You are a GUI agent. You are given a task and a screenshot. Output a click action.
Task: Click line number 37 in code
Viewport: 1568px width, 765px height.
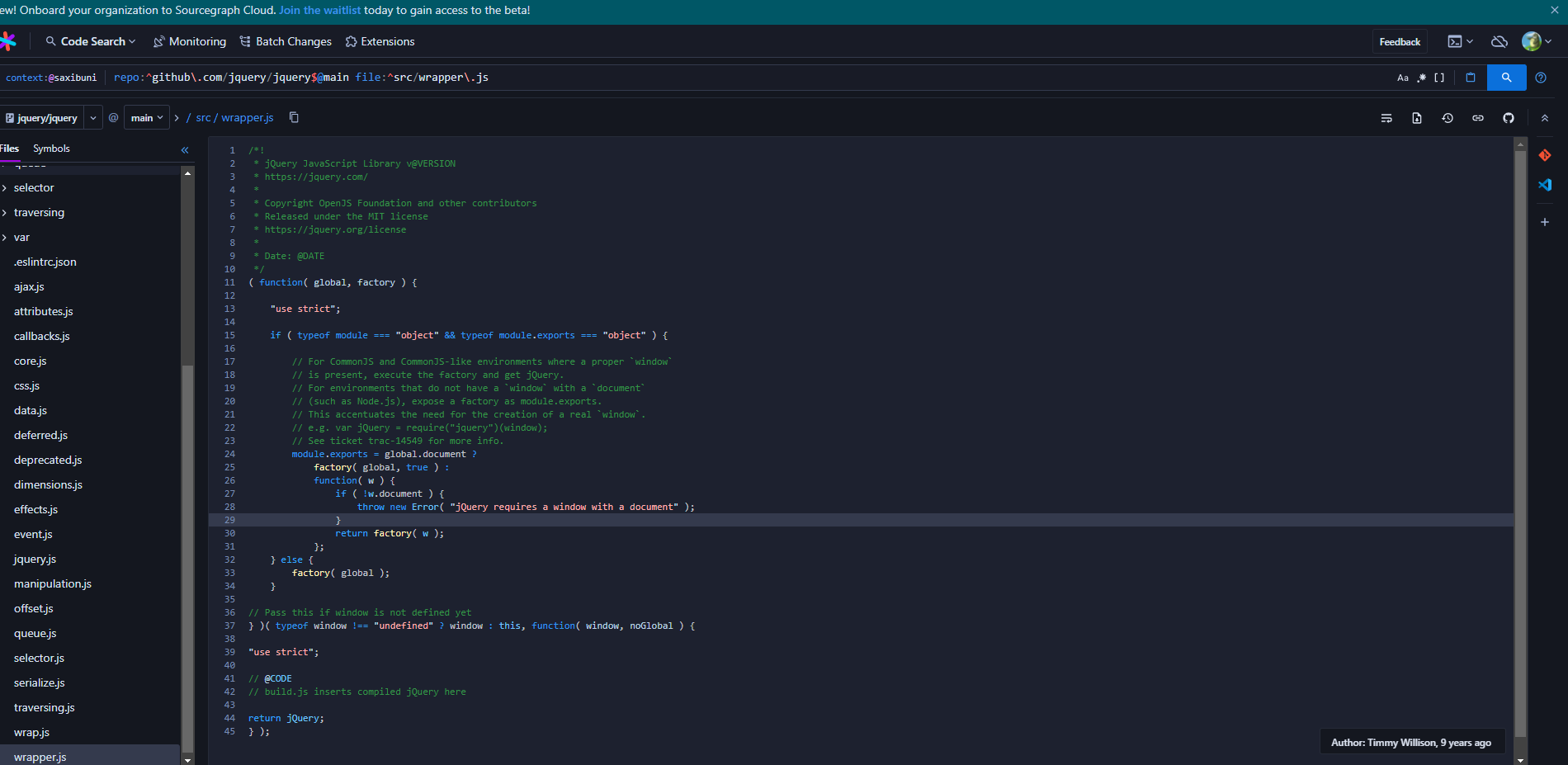point(229,626)
